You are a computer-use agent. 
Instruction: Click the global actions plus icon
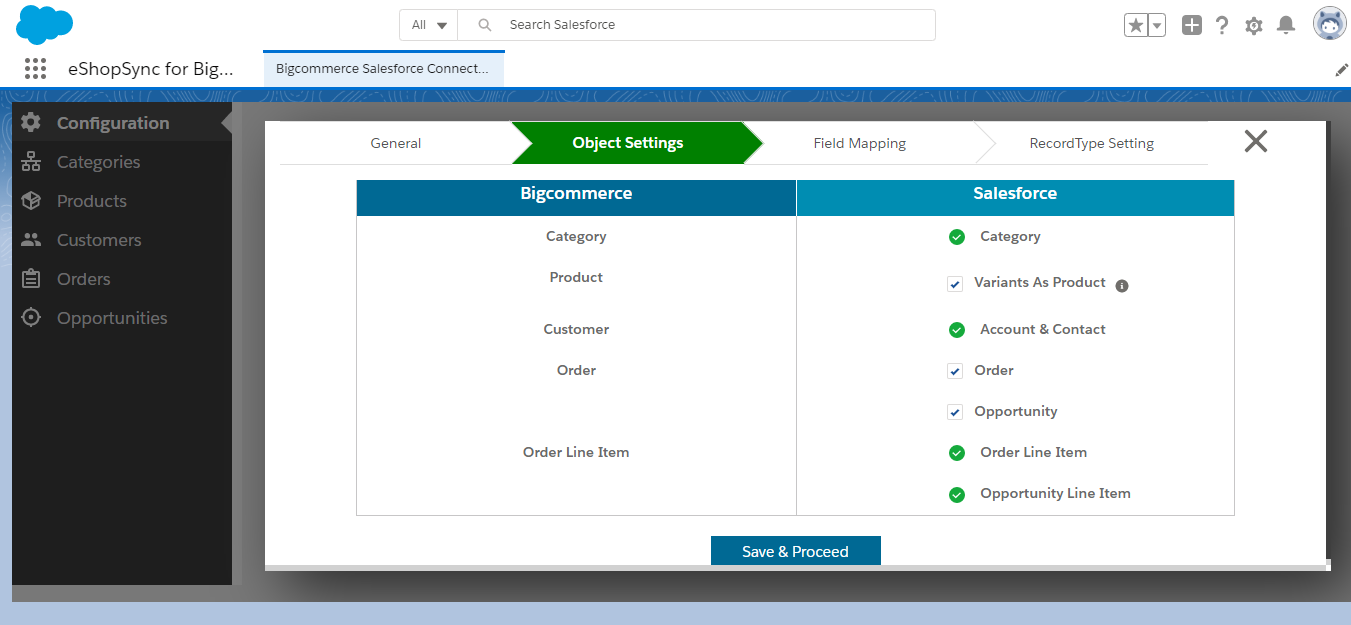[1191, 26]
